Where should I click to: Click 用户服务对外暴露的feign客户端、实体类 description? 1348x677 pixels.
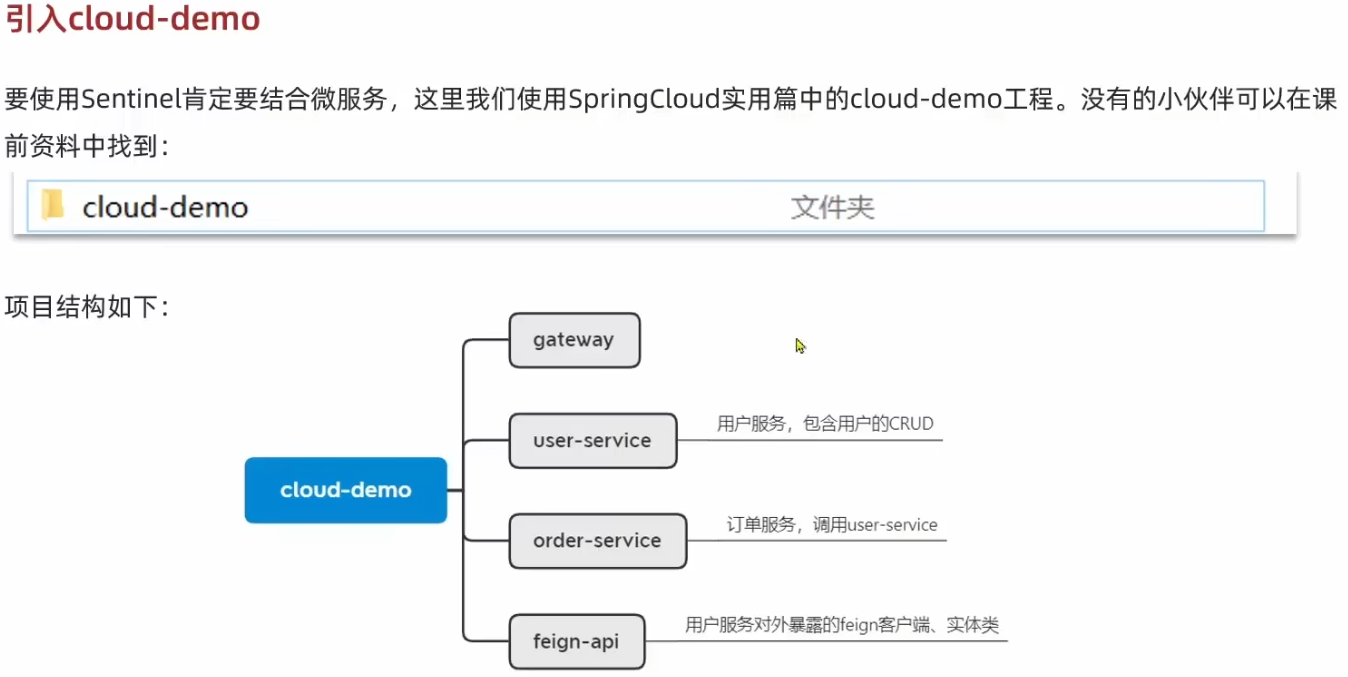click(842, 625)
